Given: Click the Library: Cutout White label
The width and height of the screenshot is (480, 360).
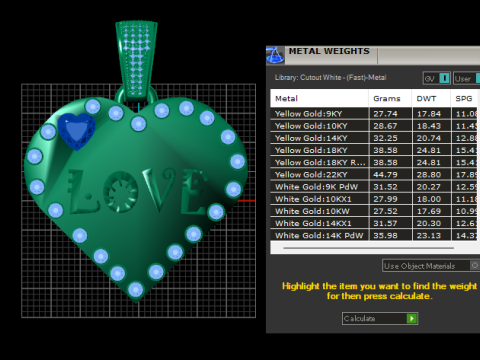Looking at the screenshot, I should point(330,78).
